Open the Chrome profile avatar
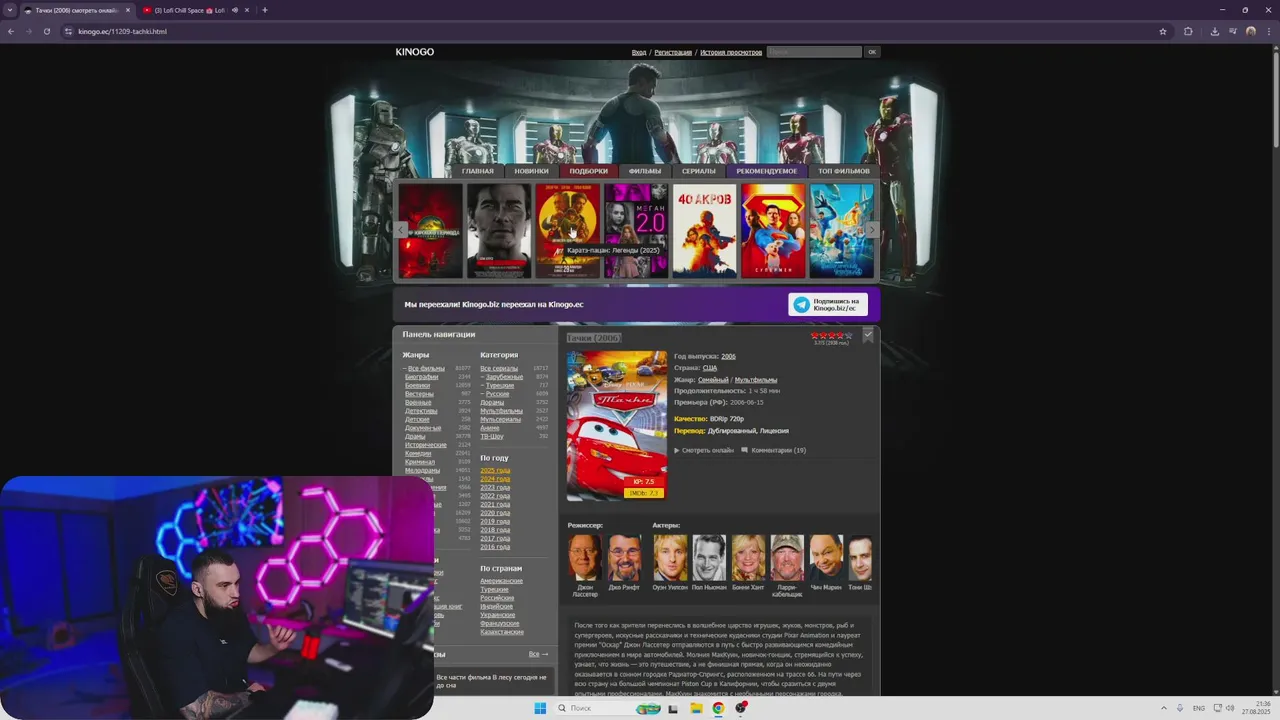This screenshot has height=720, width=1280. click(1250, 31)
